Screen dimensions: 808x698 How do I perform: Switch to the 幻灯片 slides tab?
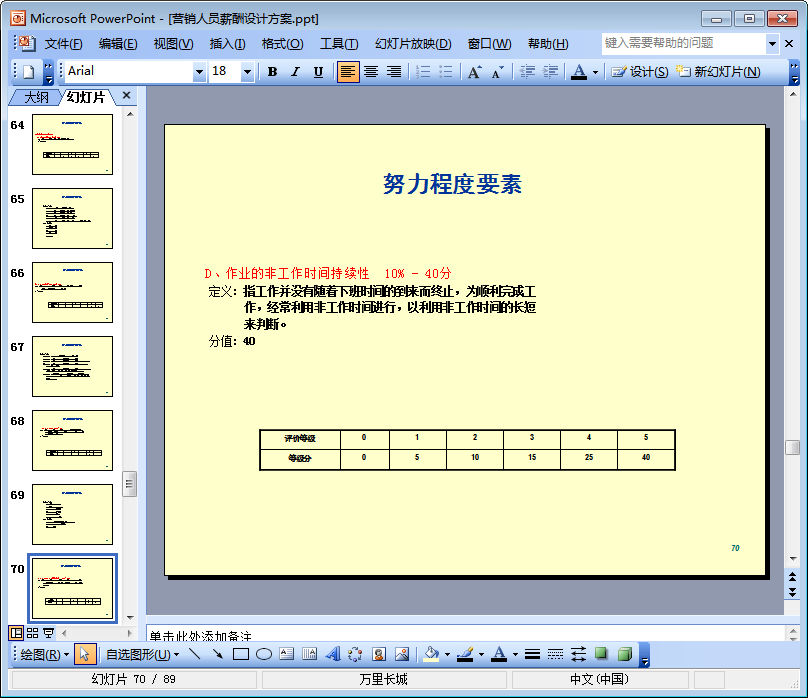coord(86,97)
